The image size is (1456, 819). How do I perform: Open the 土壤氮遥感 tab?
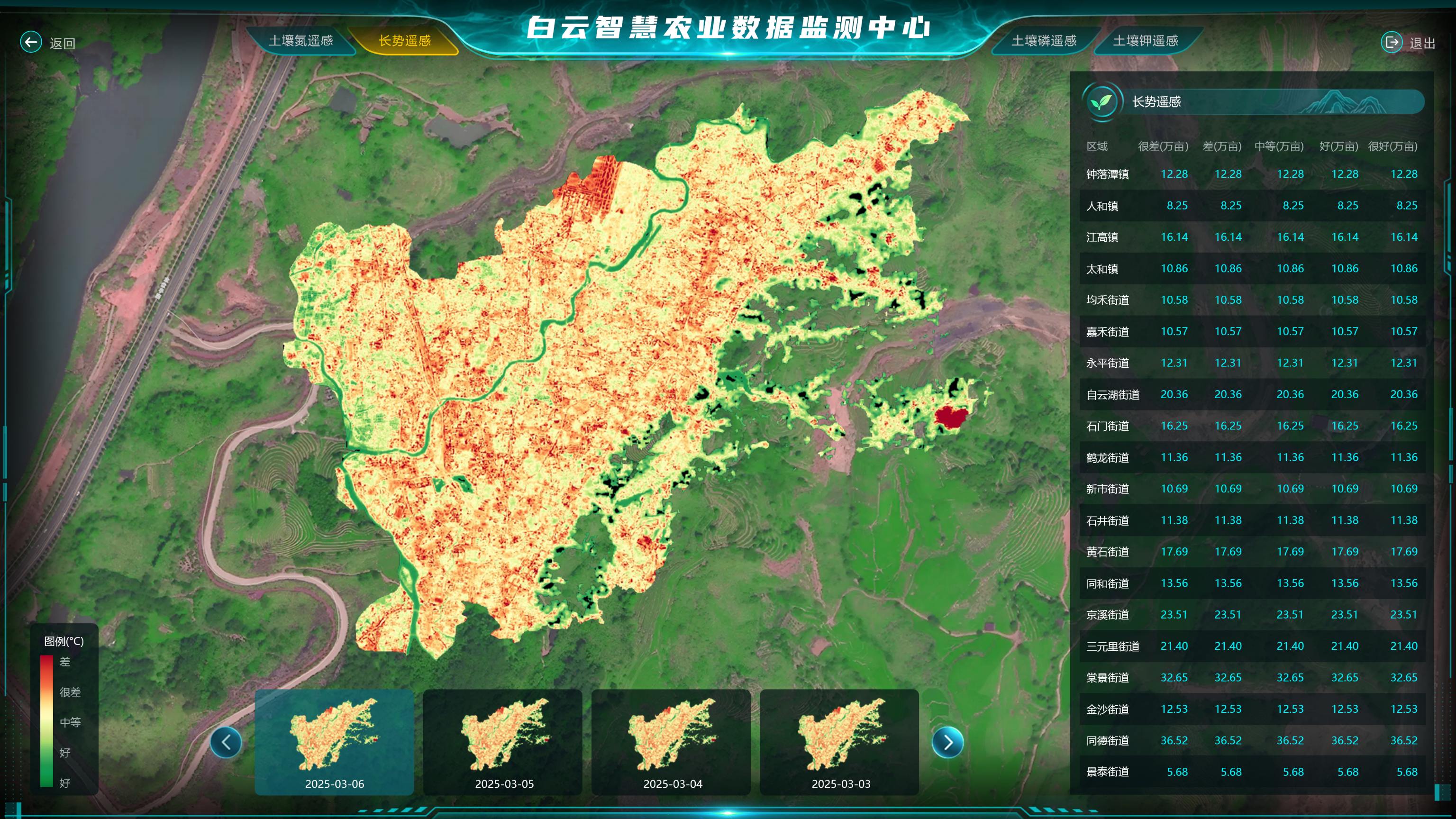tap(300, 41)
